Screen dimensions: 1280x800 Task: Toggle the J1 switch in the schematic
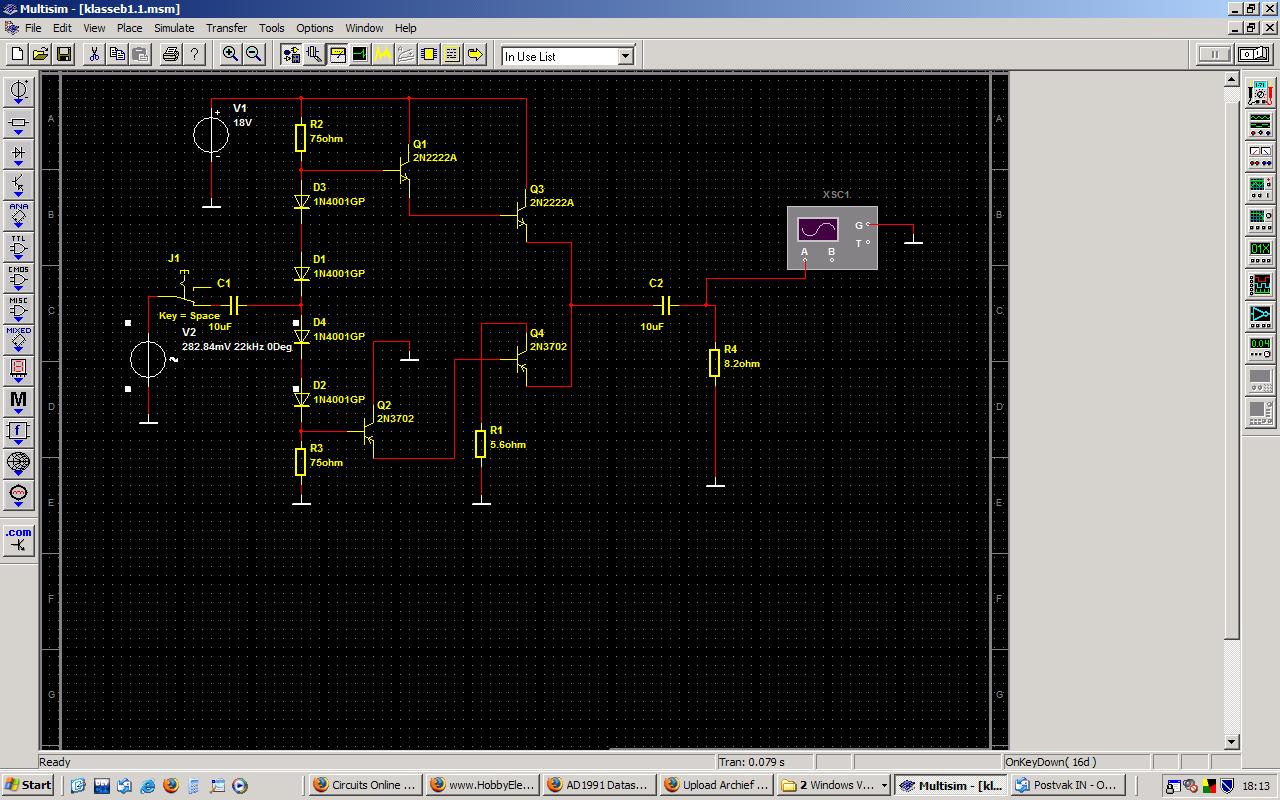[184, 286]
